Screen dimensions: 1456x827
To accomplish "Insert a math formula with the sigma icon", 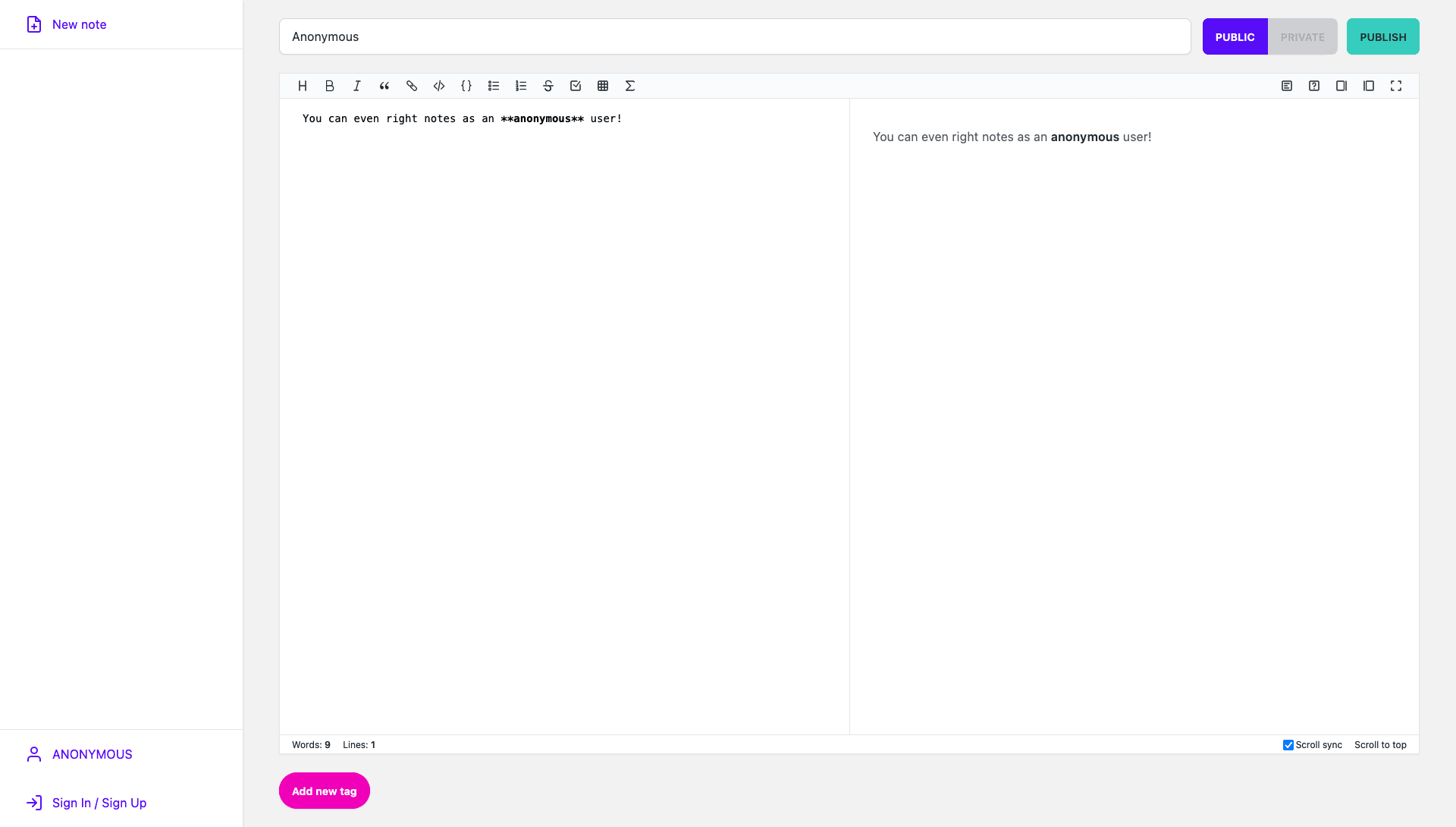I will [x=630, y=86].
